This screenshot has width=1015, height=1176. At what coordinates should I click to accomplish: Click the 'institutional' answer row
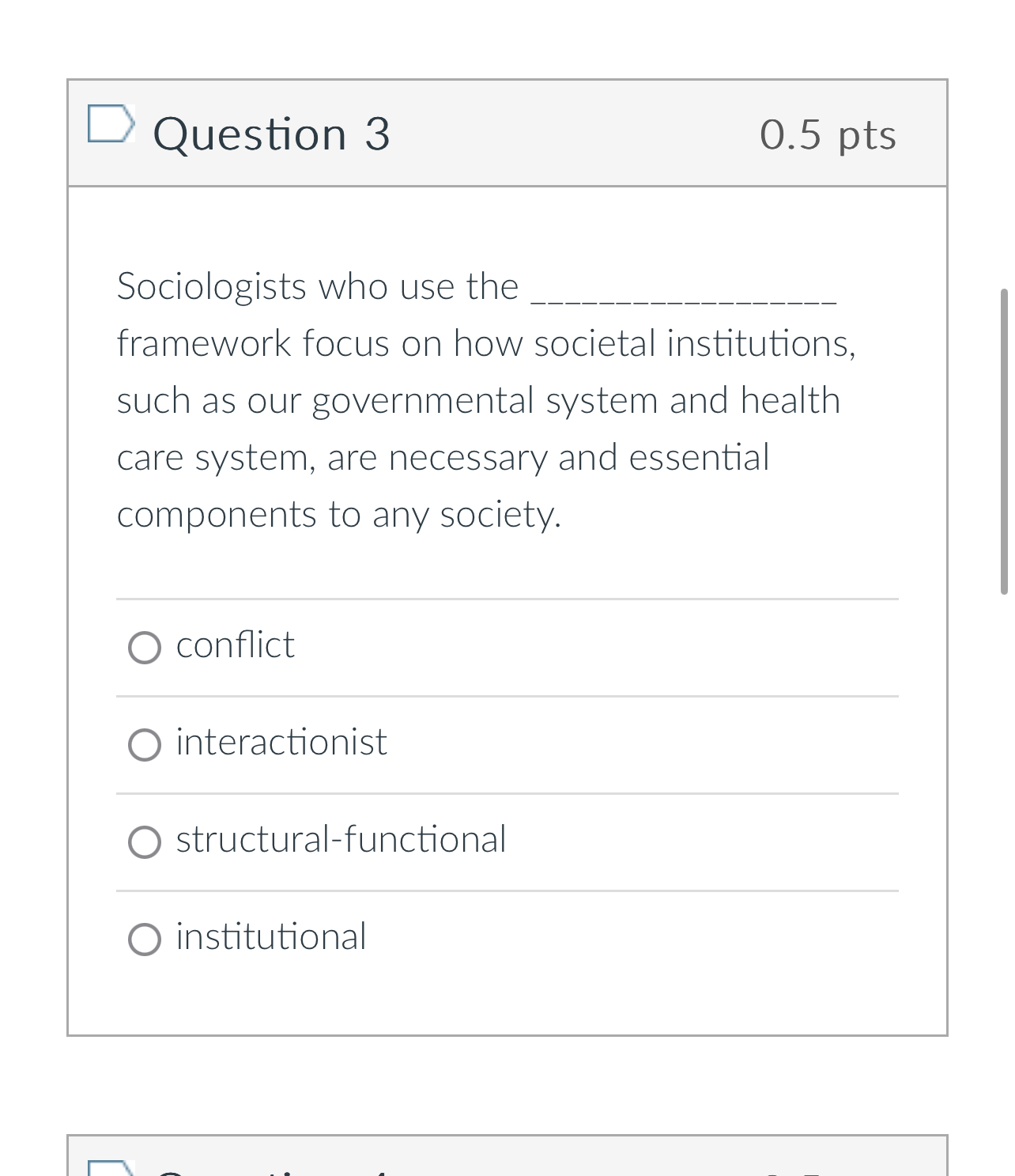[x=270, y=937]
